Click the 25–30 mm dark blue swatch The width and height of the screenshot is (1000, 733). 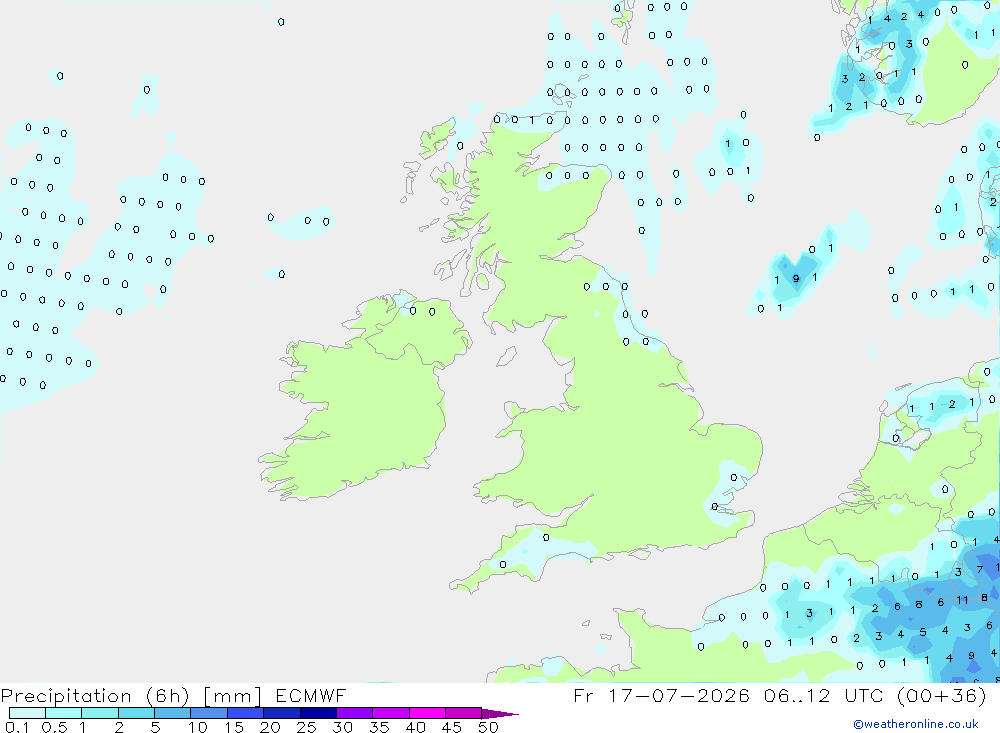click(x=318, y=713)
